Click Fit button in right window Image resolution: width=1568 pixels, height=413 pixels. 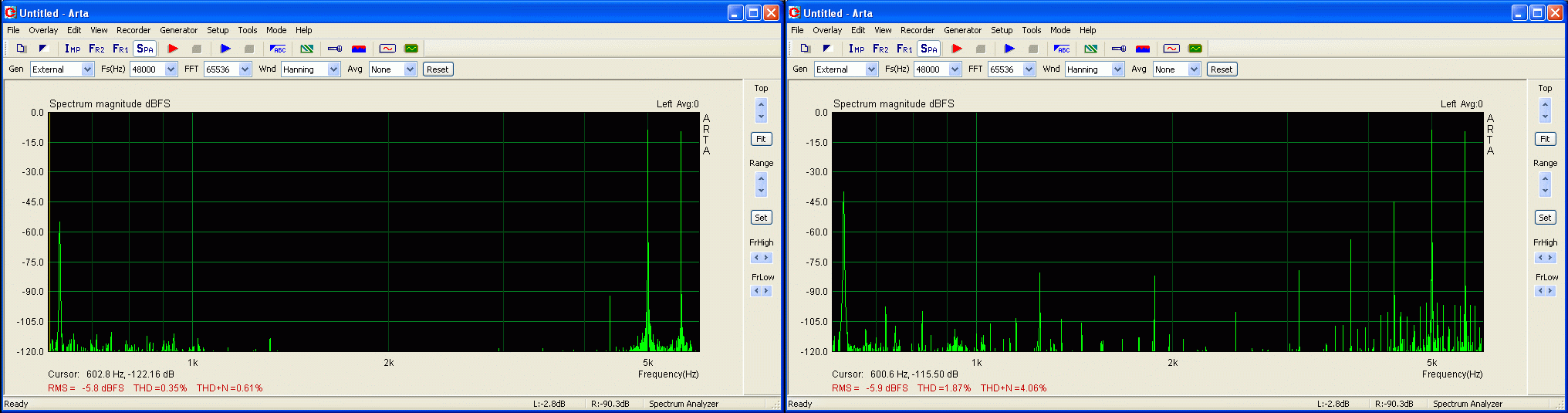(1545, 139)
